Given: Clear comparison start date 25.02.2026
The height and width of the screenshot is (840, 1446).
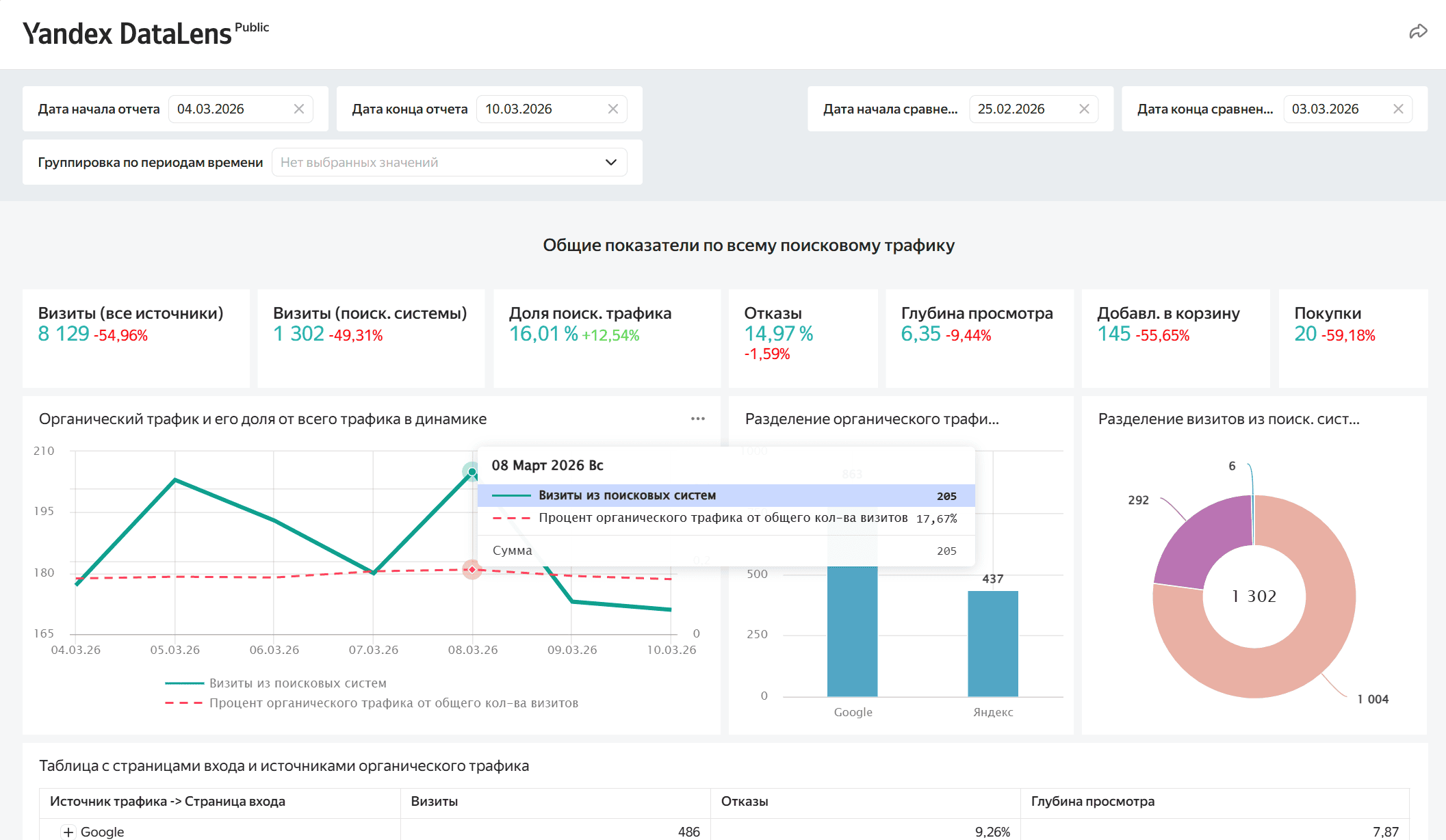Looking at the screenshot, I should point(1084,109).
